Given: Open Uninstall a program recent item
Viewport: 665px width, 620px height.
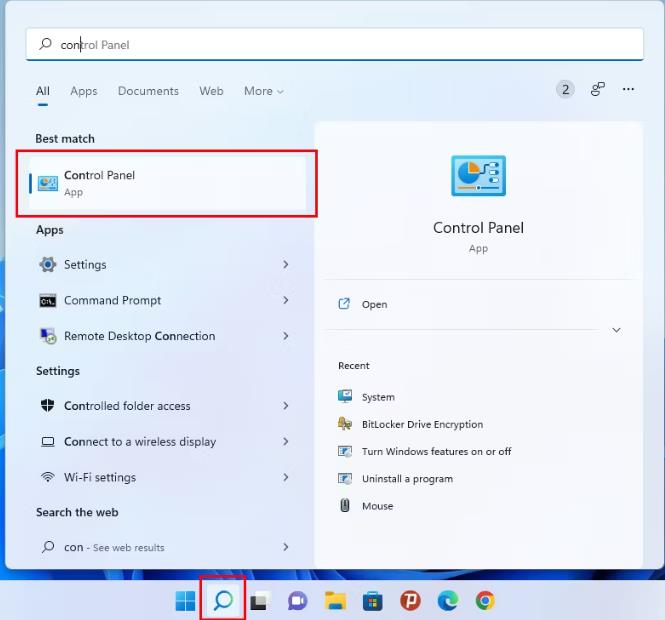Looking at the screenshot, I should pos(407,479).
